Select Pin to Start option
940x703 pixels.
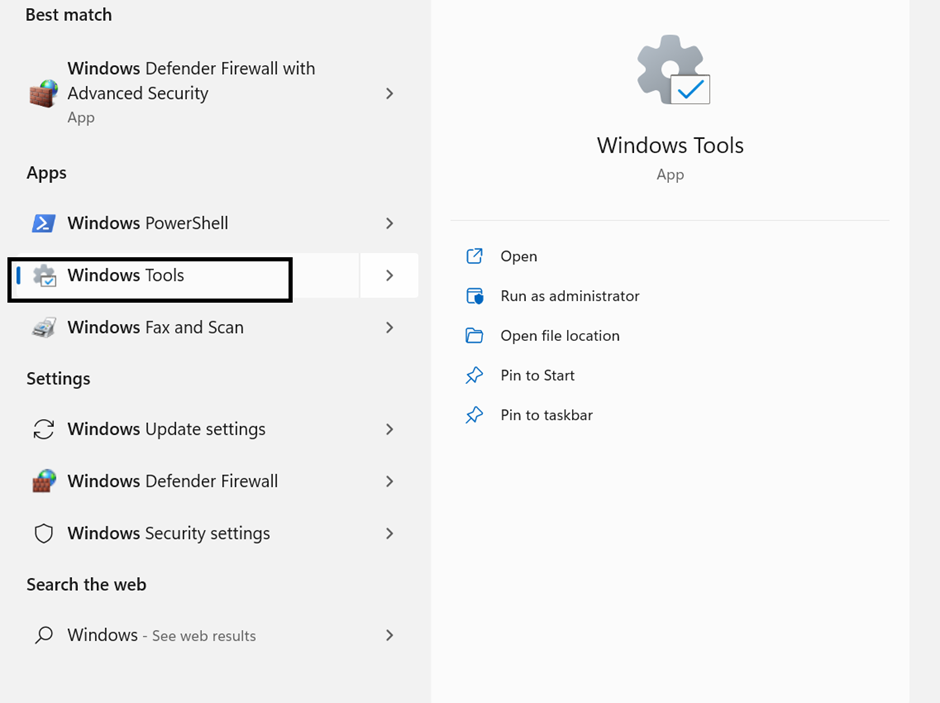(537, 375)
